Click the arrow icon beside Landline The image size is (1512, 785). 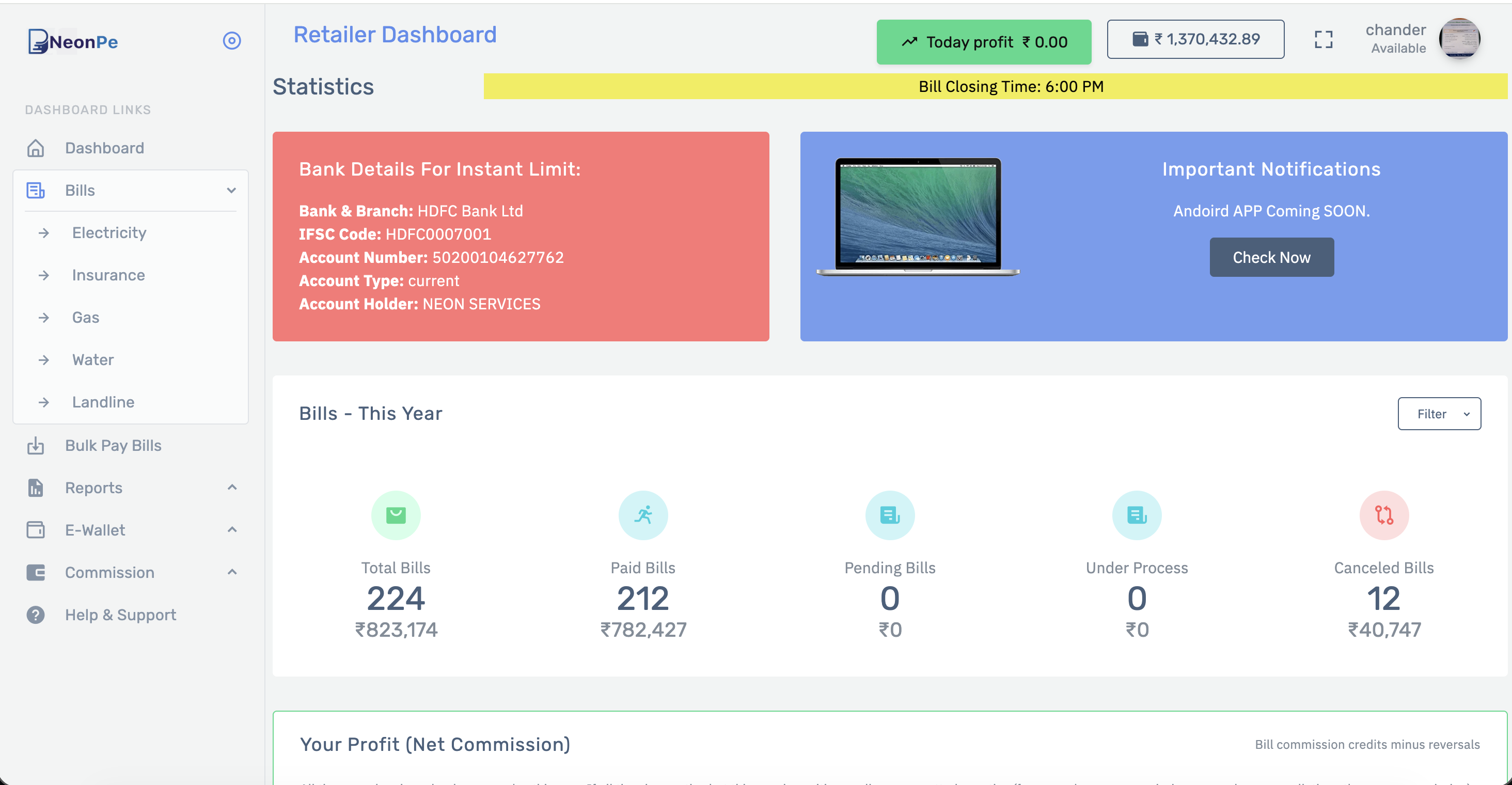[x=44, y=402]
